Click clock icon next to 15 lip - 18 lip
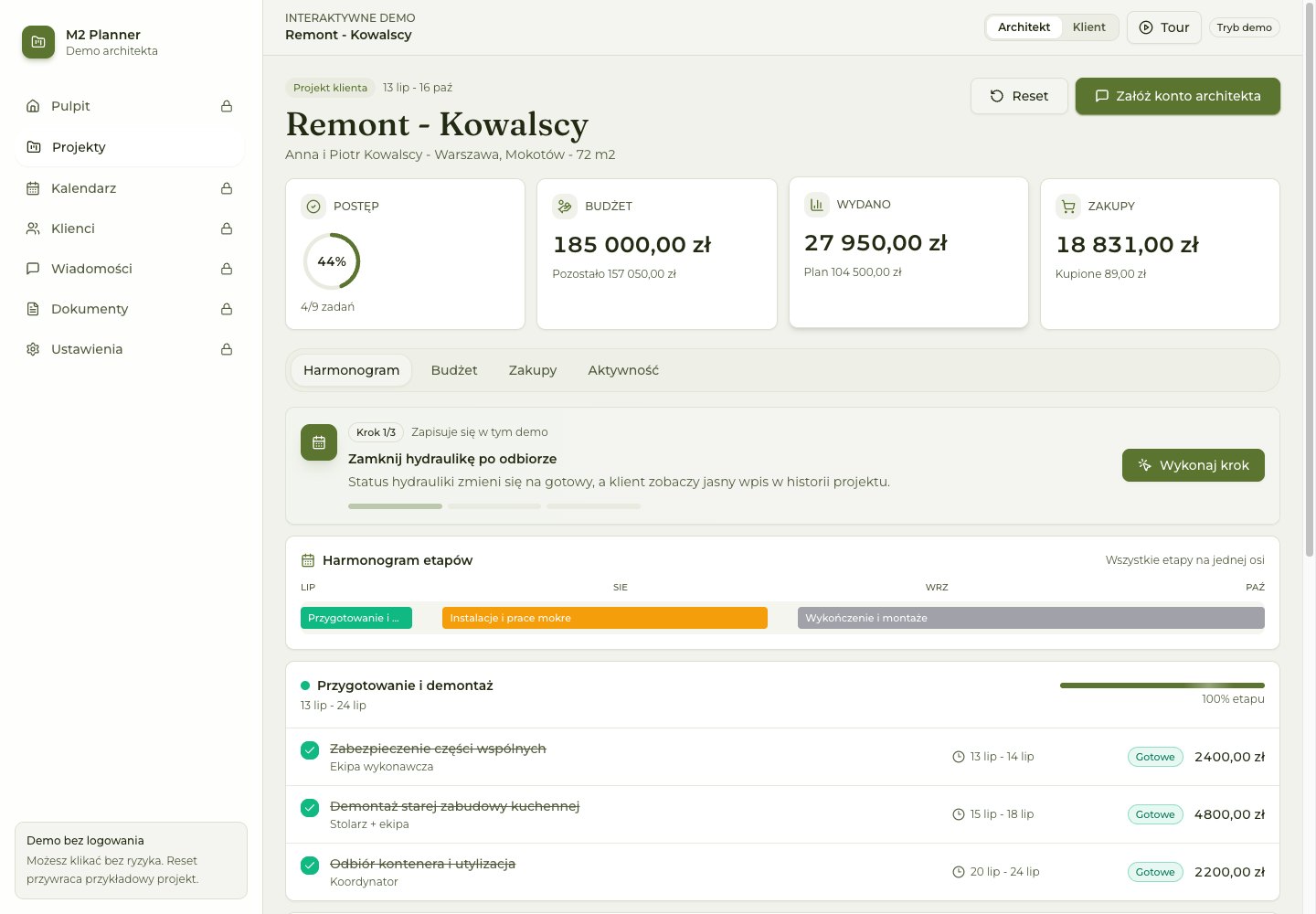Viewport: 1316px width, 914px height. tap(959, 814)
